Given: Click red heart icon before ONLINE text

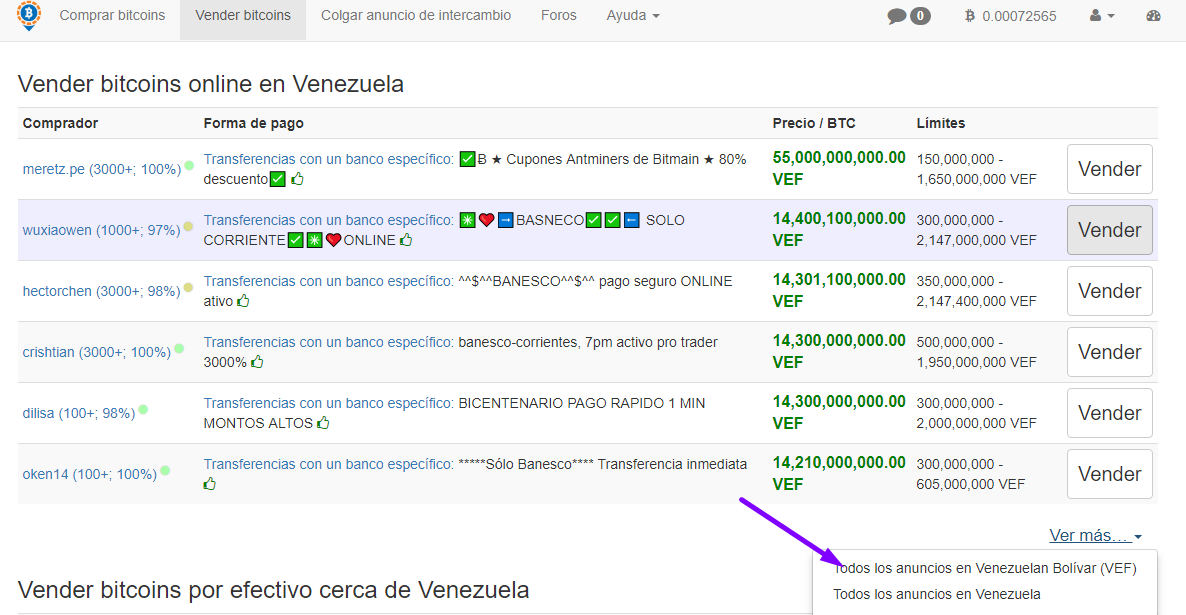Looking at the screenshot, I should (334, 240).
